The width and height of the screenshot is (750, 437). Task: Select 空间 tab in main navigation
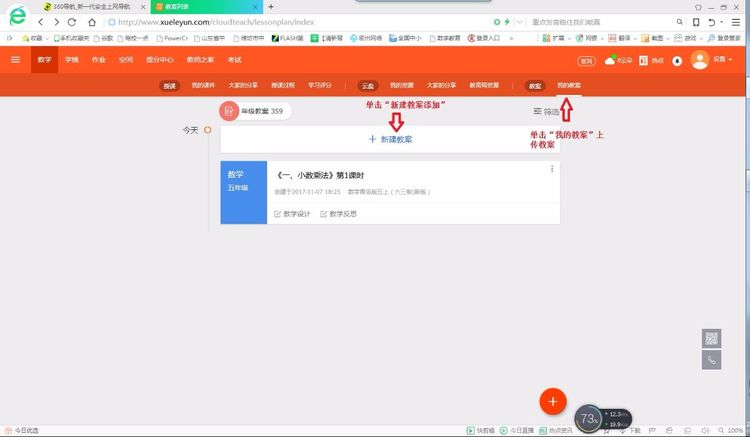click(x=126, y=60)
